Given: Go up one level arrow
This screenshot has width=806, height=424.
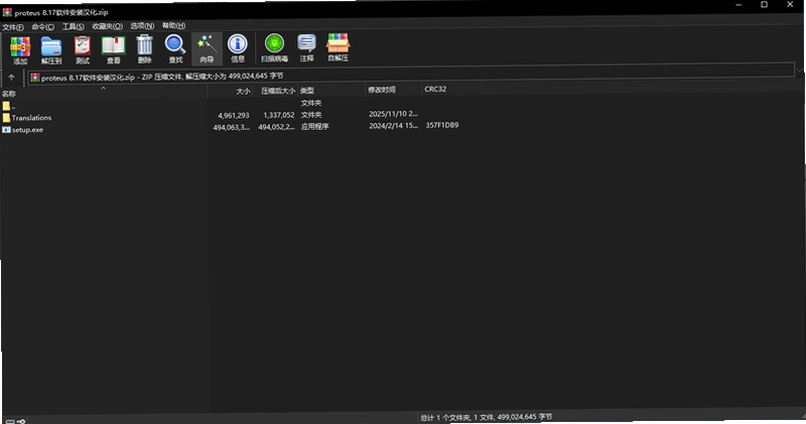Looking at the screenshot, I should point(11,78).
